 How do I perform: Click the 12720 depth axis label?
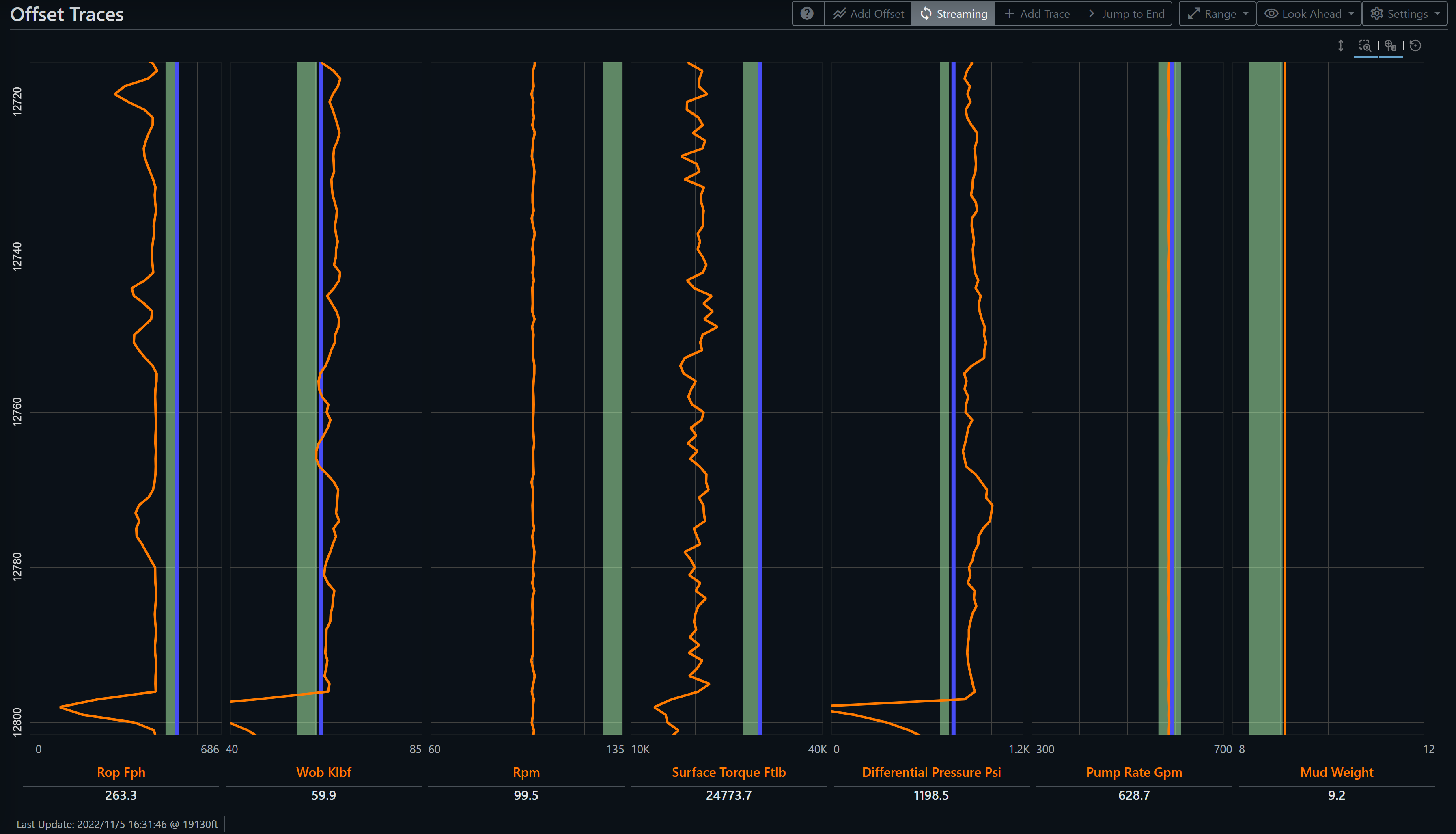17,102
